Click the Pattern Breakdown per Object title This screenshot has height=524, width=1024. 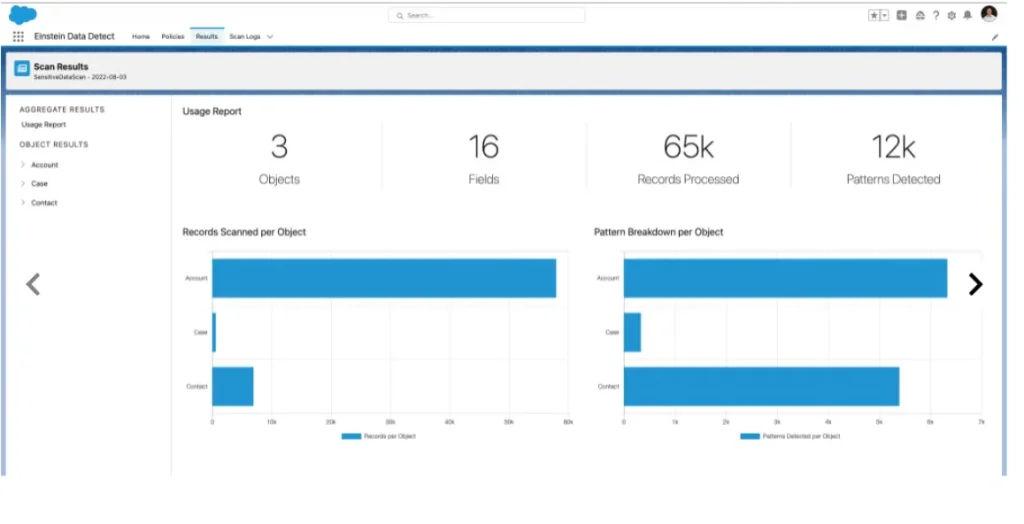(658, 232)
